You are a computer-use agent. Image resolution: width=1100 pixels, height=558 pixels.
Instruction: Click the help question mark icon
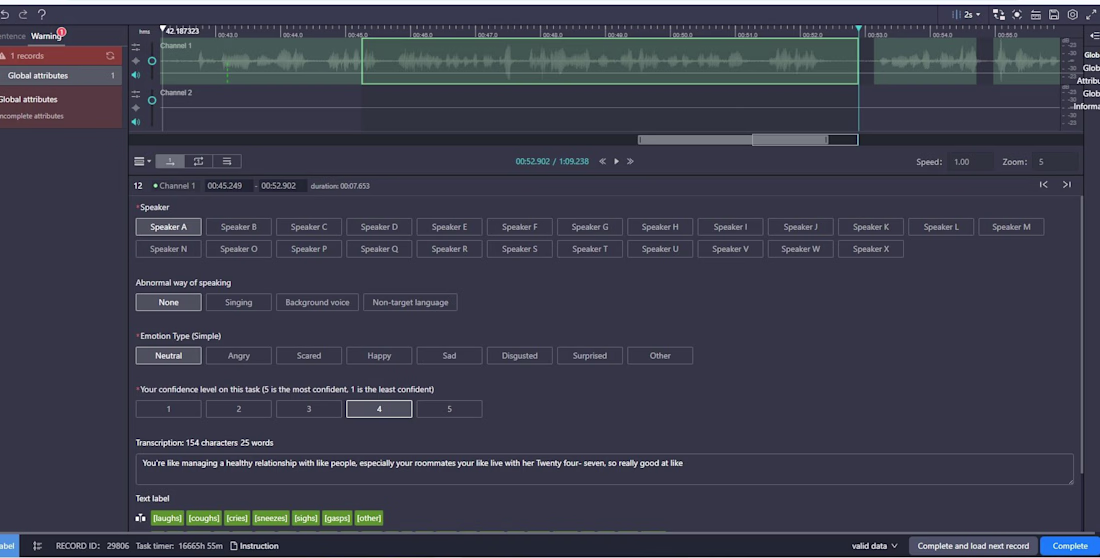tap(41, 15)
